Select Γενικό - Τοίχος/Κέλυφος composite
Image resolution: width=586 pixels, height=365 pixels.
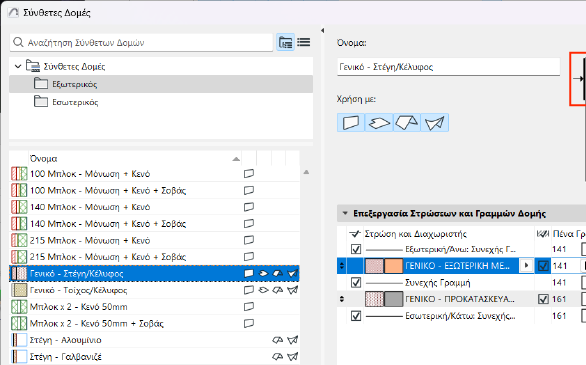154,290
